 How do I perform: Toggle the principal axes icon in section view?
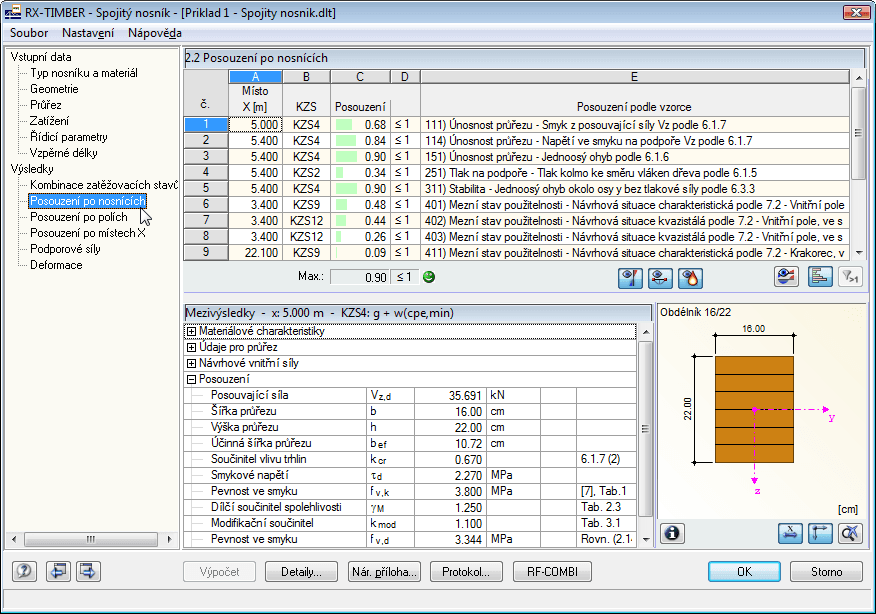820,533
